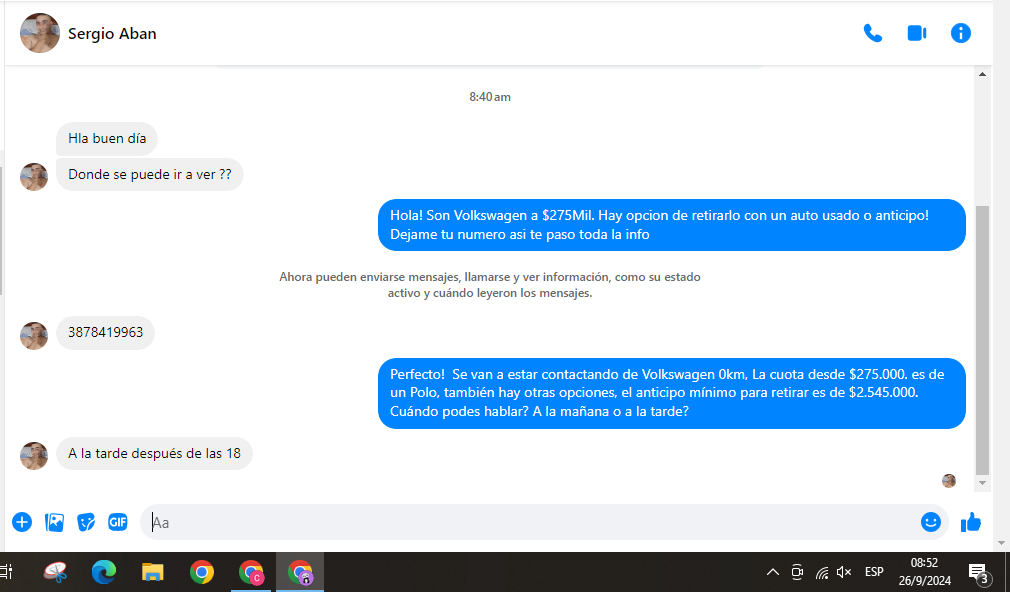Start a video call with Sergio Aban
The image size is (1010, 592).
point(917,33)
